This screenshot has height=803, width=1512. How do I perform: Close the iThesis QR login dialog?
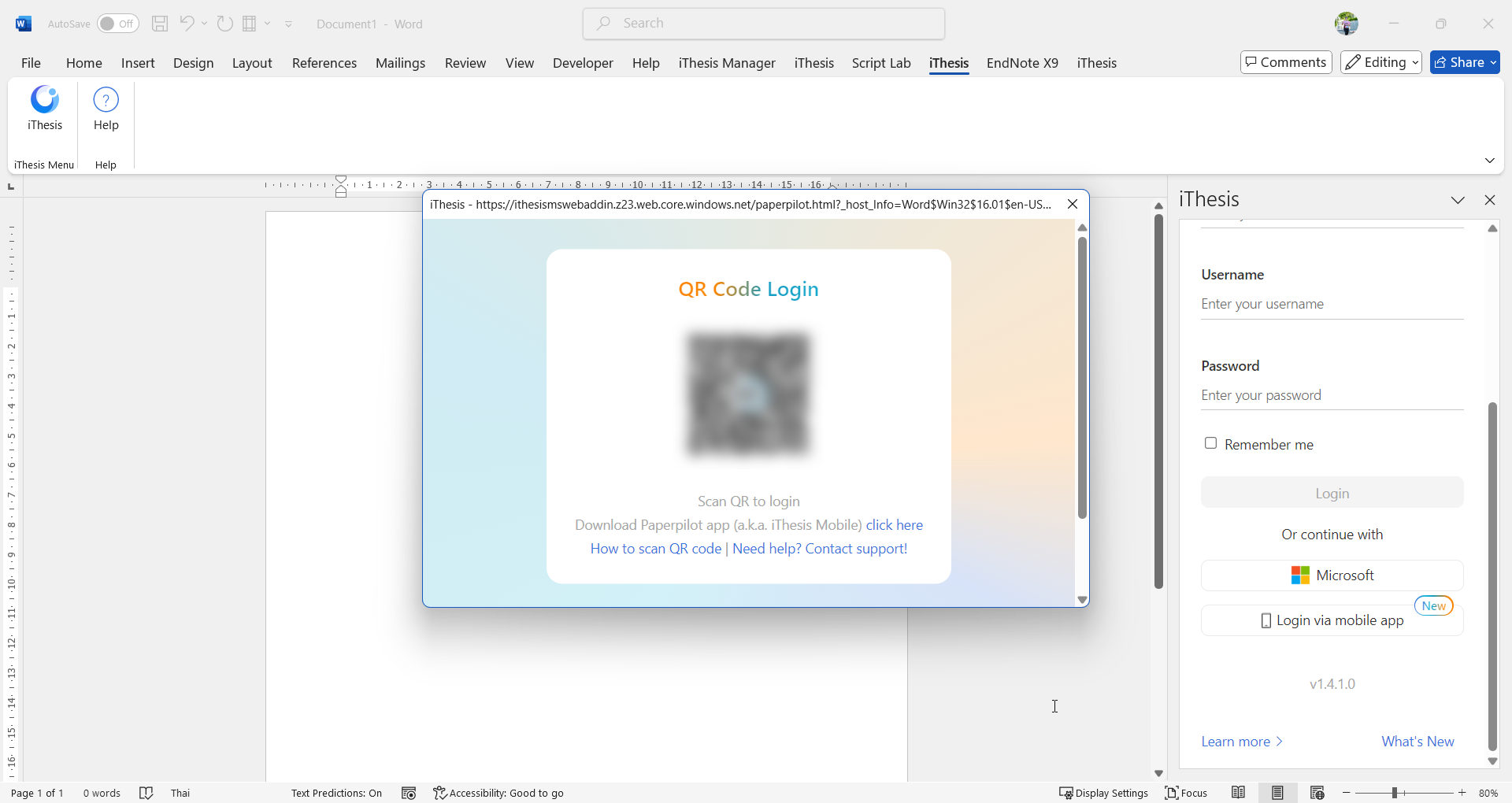(1073, 204)
